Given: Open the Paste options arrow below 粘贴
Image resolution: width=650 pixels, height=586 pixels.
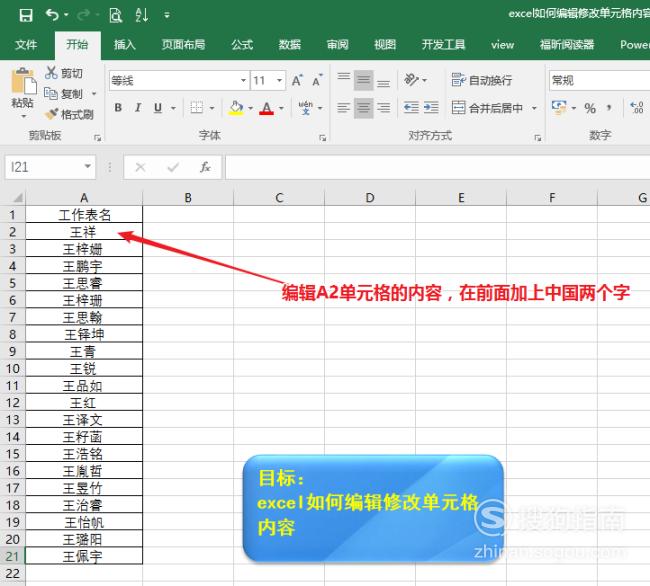Looking at the screenshot, I should 24,116.
